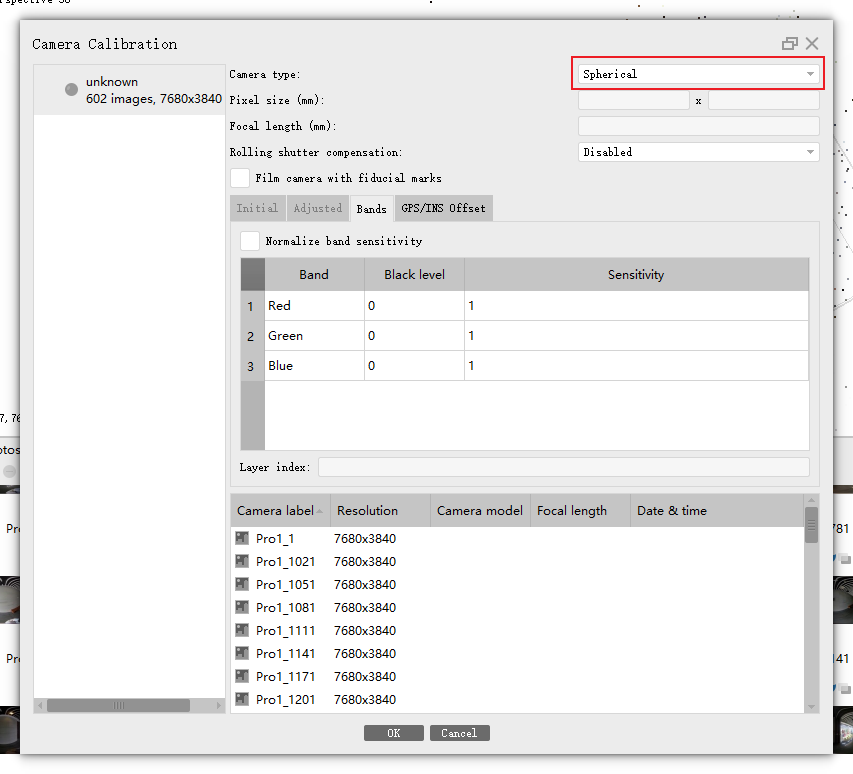Select the unknown camera group entry

click(x=129, y=90)
